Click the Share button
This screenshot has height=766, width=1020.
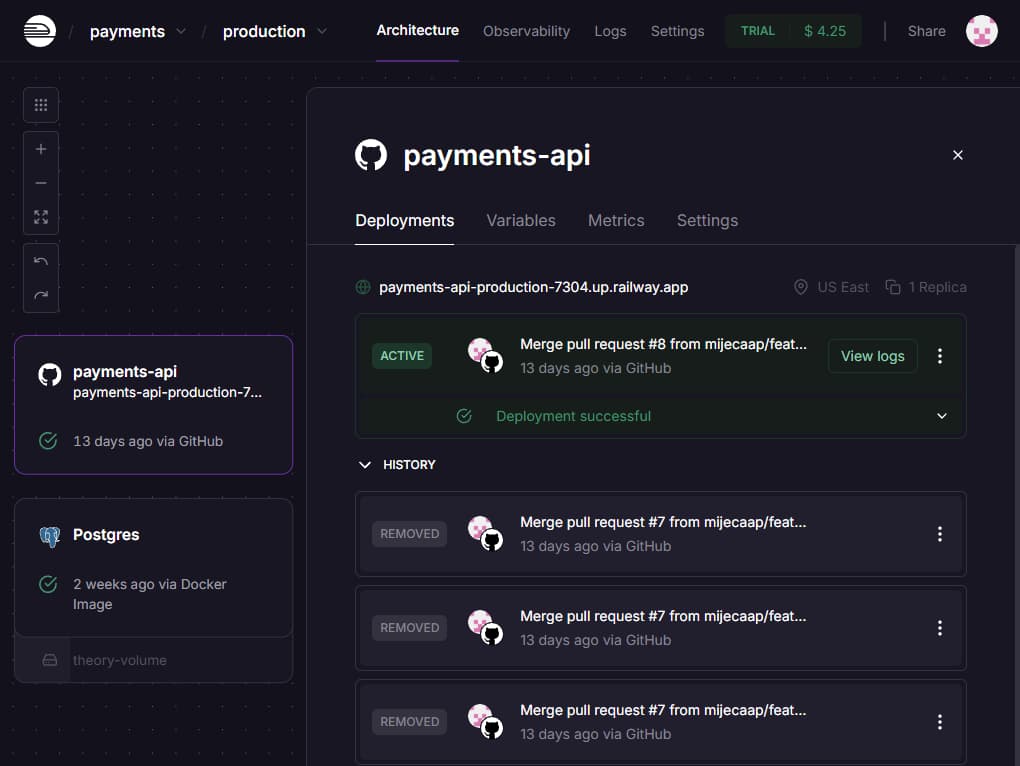click(926, 31)
